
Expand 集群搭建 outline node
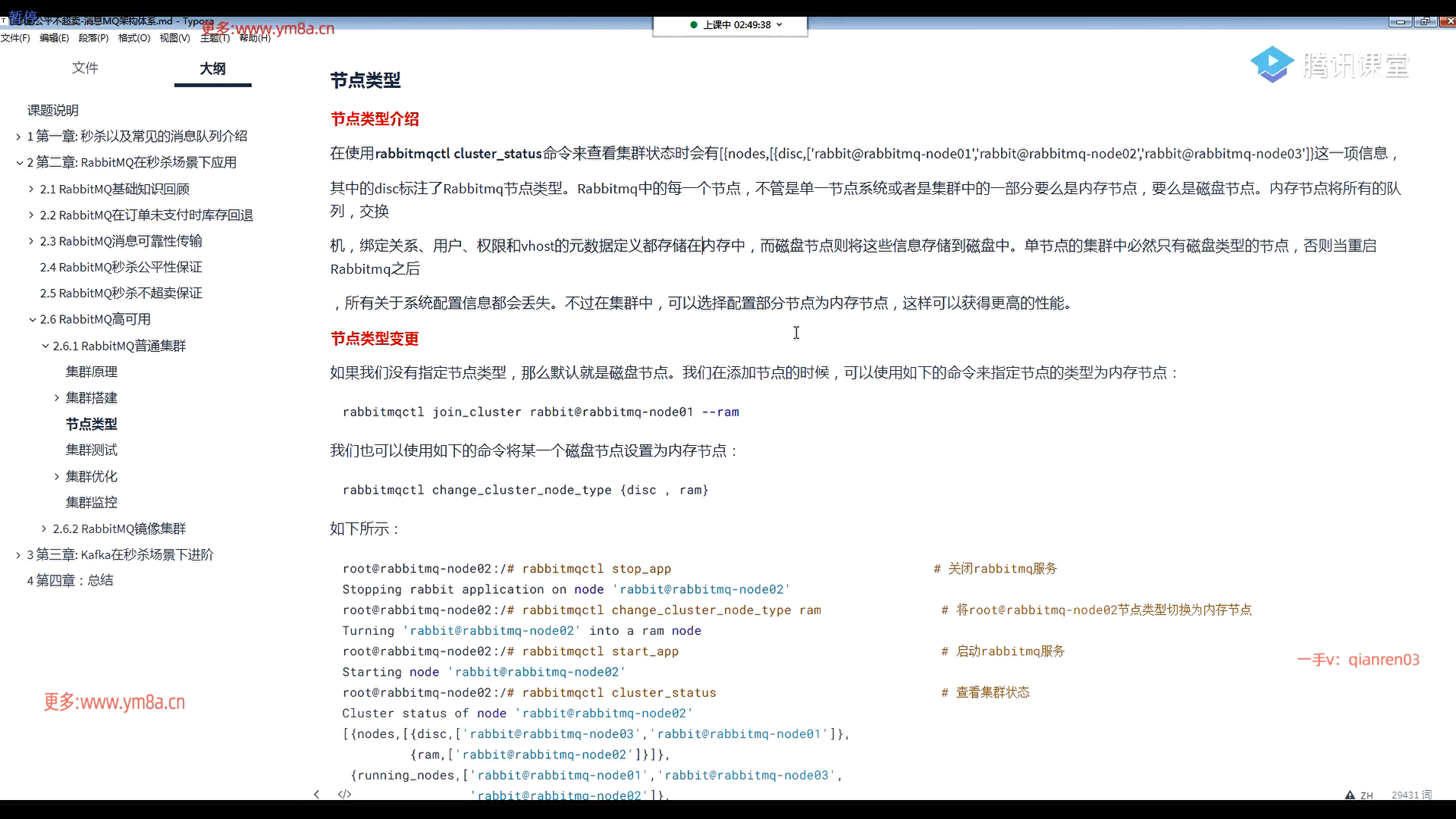tap(57, 398)
